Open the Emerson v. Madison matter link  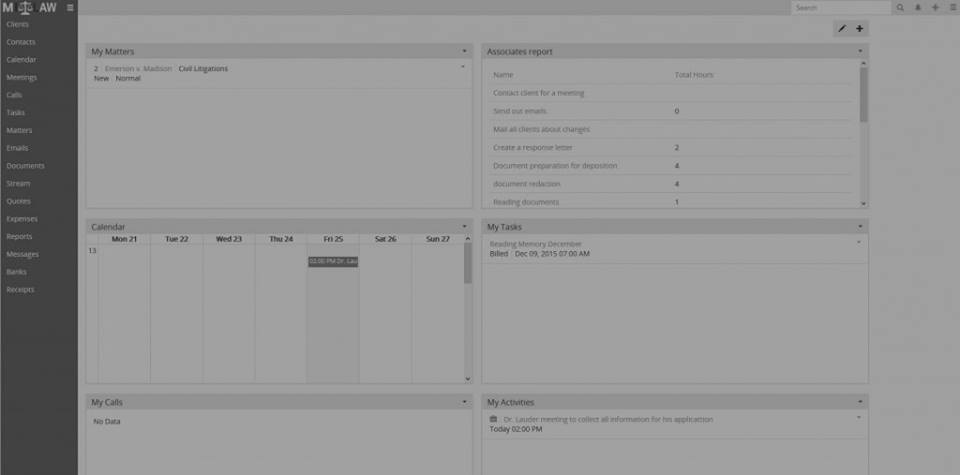(138, 69)
